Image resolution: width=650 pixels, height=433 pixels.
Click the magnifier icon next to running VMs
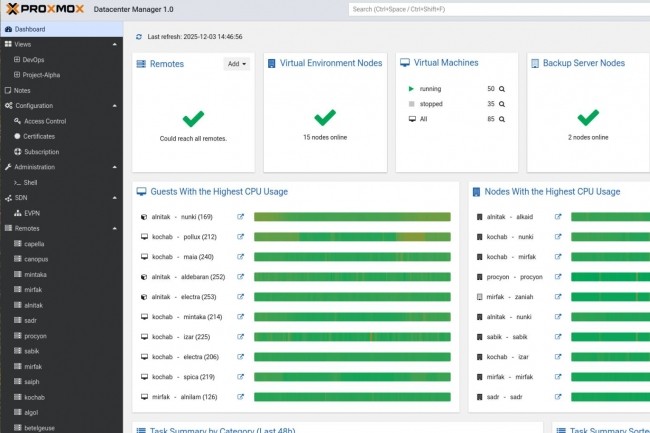pos(502,89)
